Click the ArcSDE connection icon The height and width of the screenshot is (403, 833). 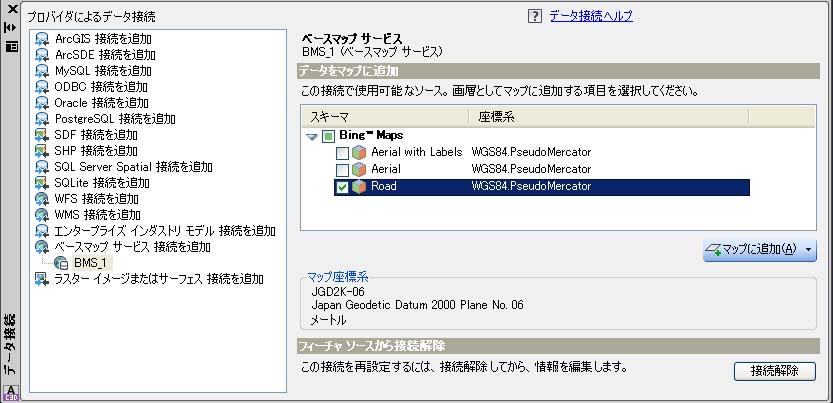point(42,55)
